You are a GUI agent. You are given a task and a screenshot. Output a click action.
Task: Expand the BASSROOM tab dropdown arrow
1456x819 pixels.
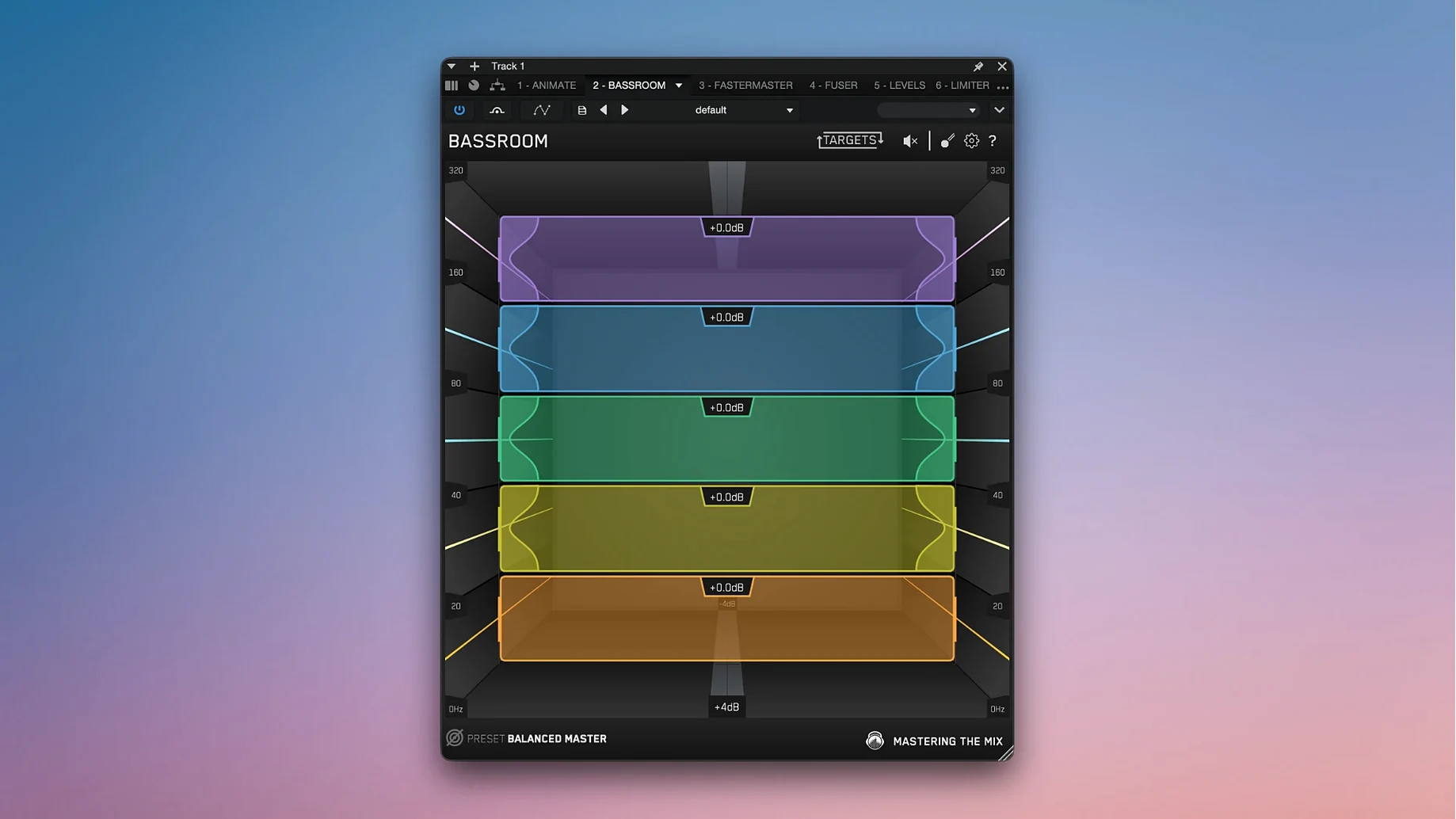pyautogui.click(x=679, y=86)
